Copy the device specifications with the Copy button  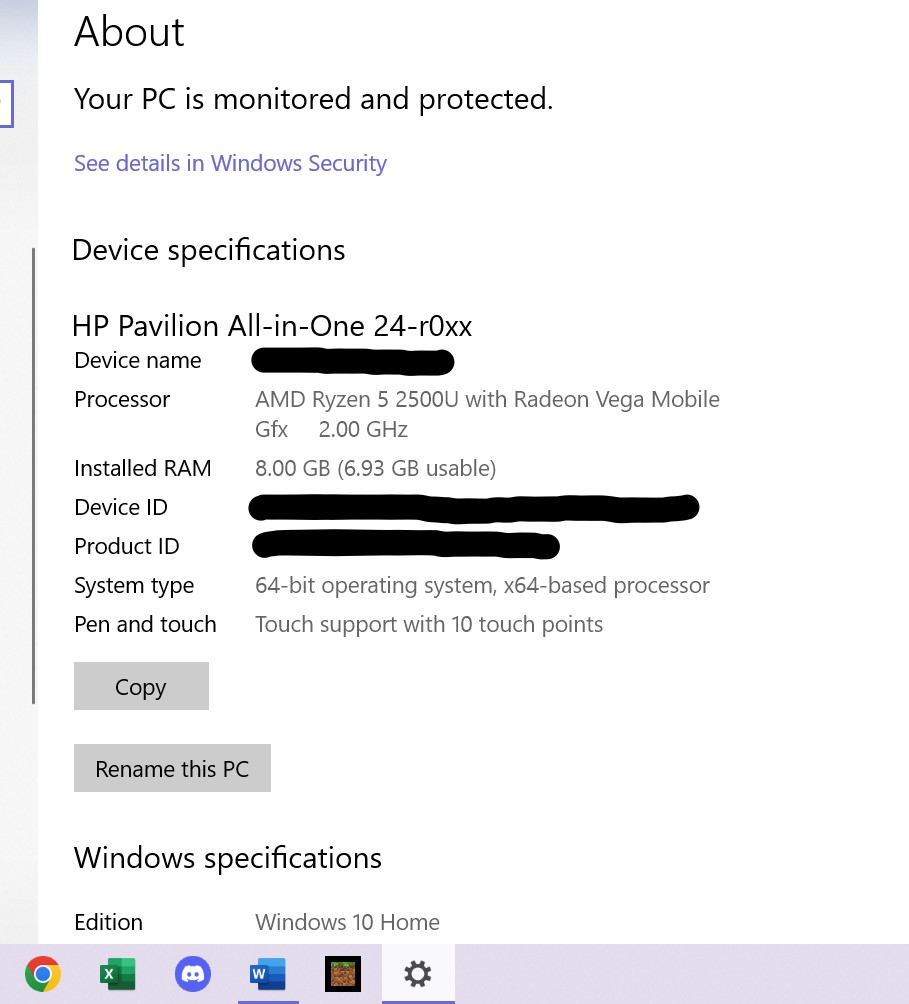(140, 686)
